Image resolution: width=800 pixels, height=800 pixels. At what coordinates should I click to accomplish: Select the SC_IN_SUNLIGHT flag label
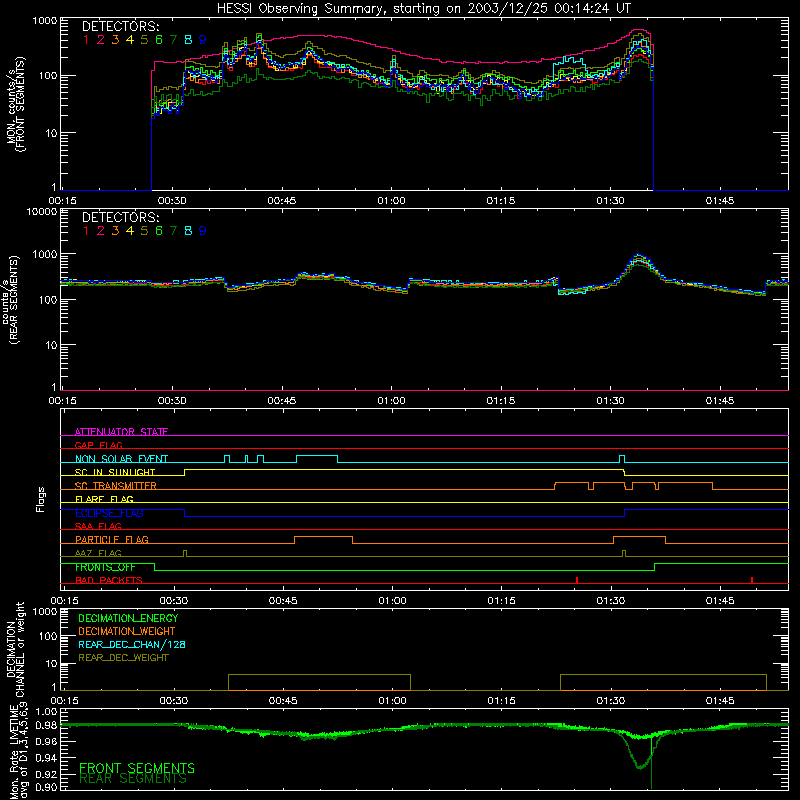[x=115, y=472]
